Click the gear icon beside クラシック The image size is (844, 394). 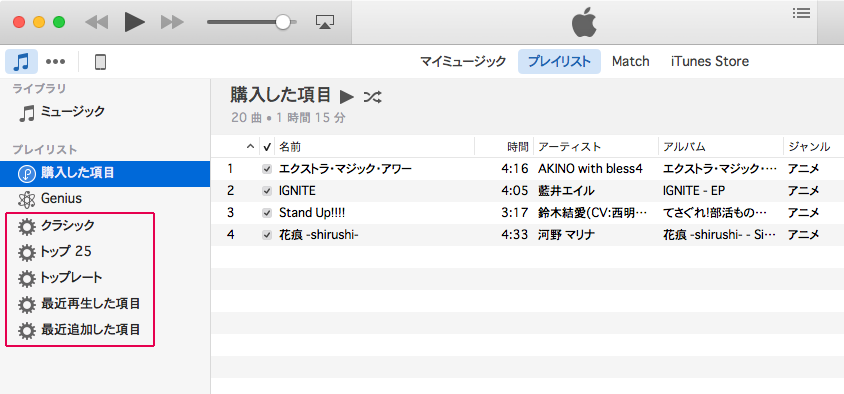26,226
